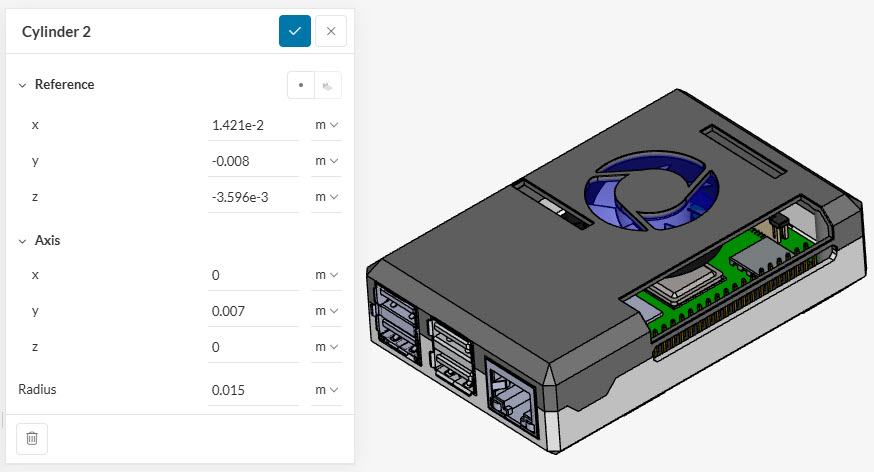Viewport: 874px width, 472px height.
Task: Open the unit dropdown for Axis x
Action: [x=326, y=275]
